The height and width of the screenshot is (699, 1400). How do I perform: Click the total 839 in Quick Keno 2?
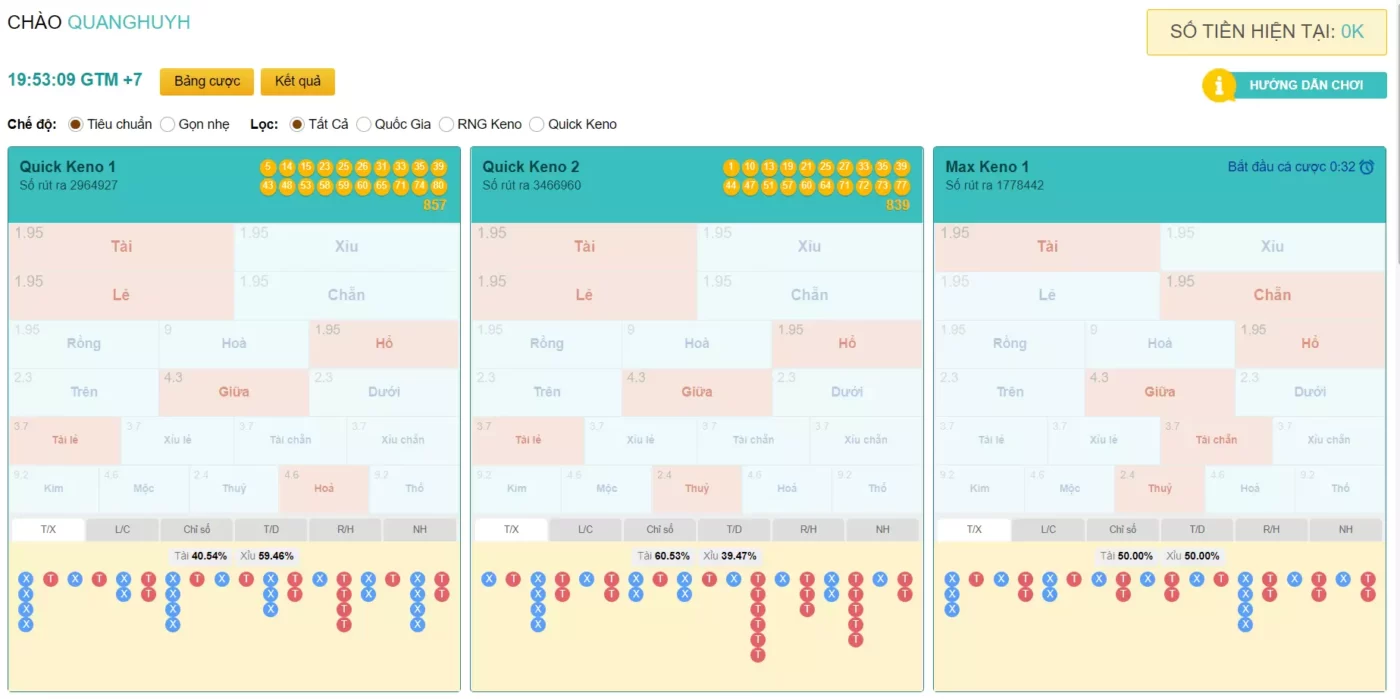click(898, 204)
